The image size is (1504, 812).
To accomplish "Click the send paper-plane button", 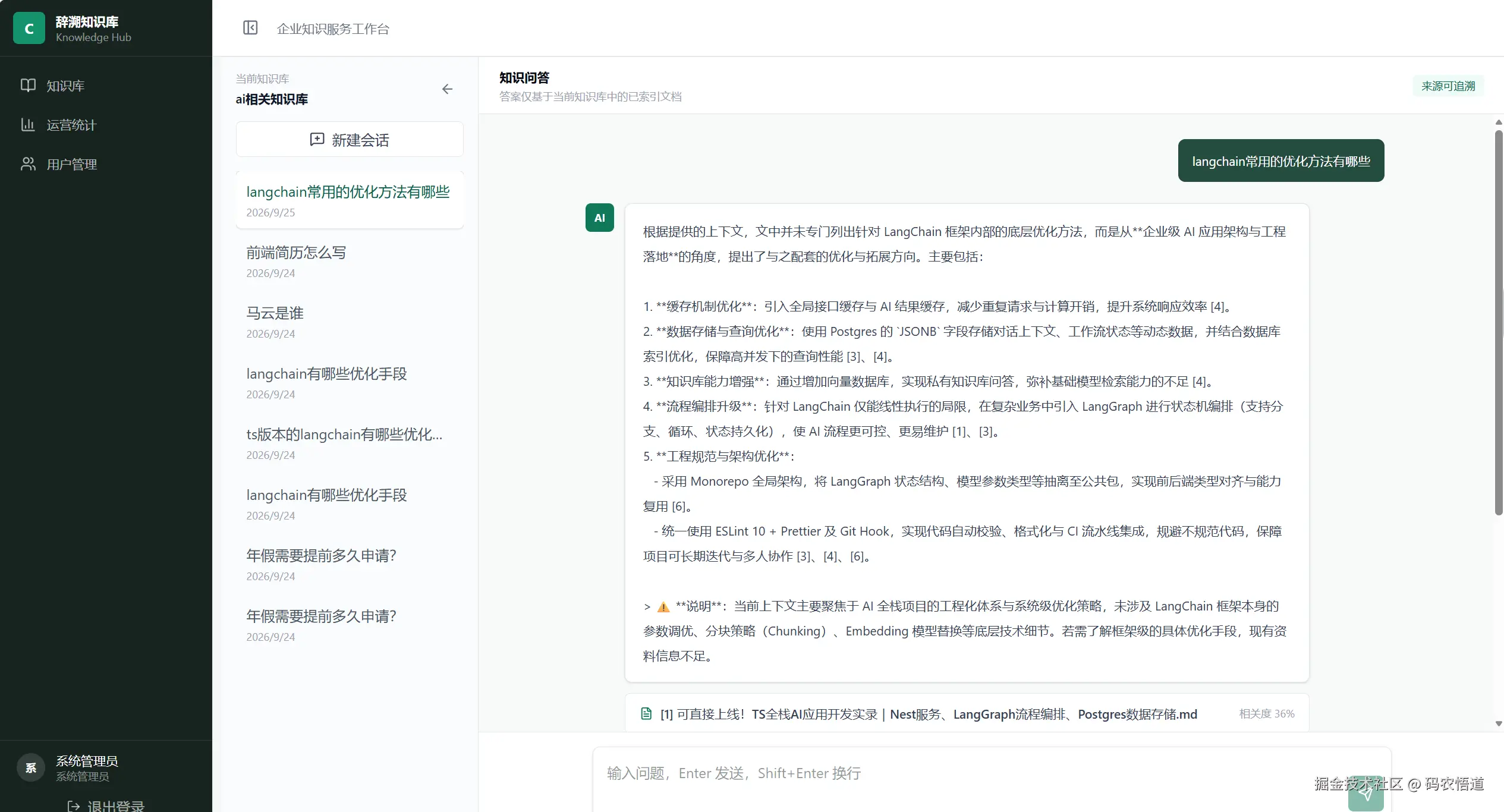I will tap(1365, 794).
